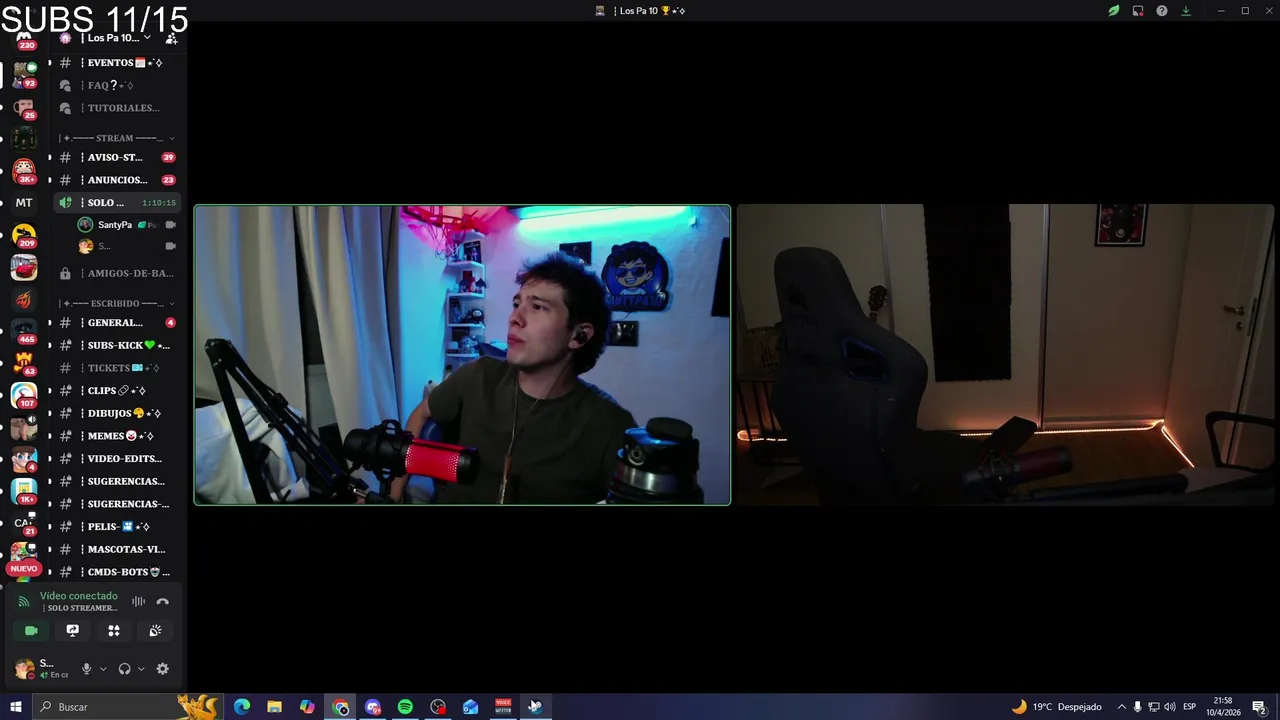Click the 'Video conectado' connection status
Viewport: 1280px width, 720px height.
point(78,596)
